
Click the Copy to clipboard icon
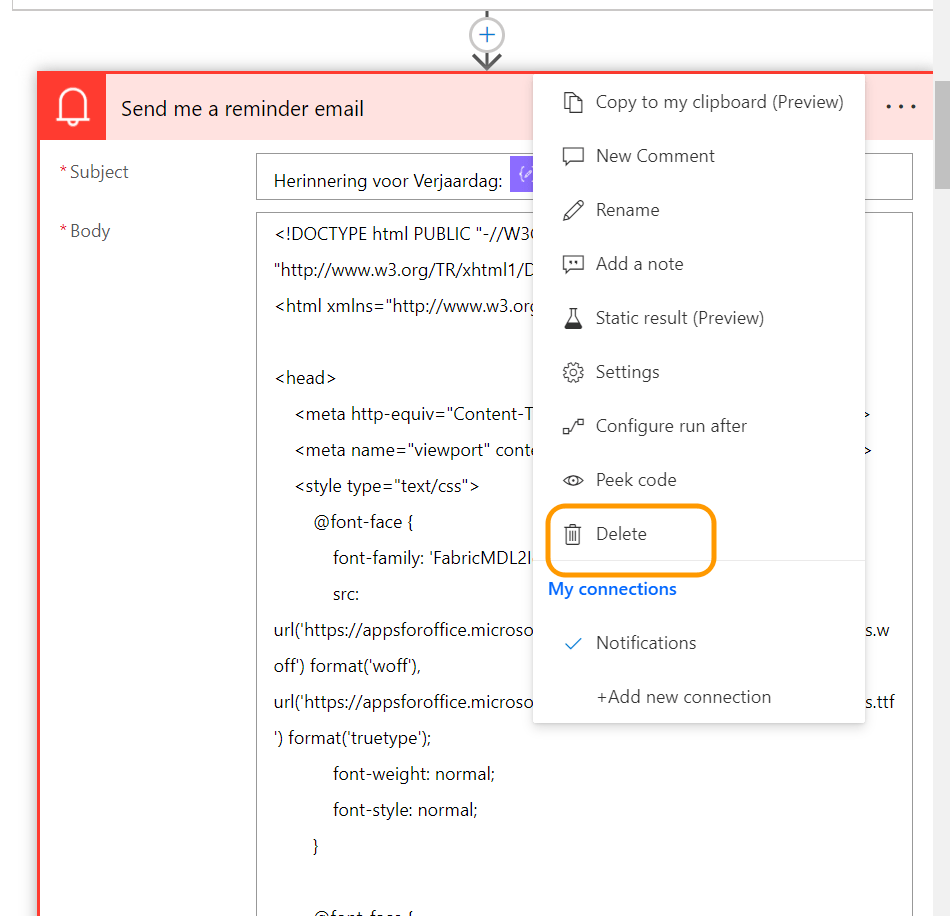coord(572,102)
